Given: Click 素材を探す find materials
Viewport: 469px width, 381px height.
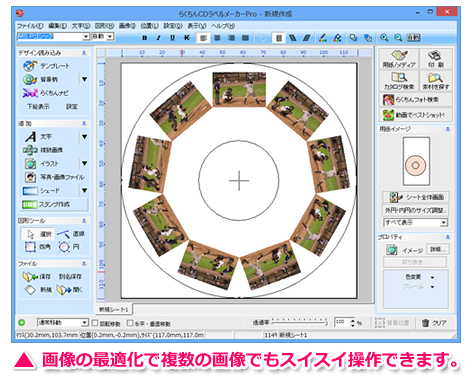Looking at the screenshot, I should coord(436,81).
